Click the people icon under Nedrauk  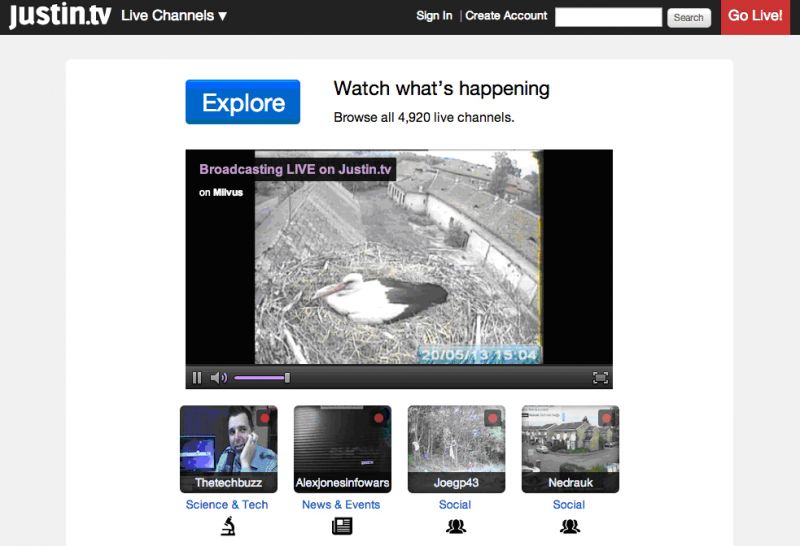pyautogui.click(x=569, y=526)
